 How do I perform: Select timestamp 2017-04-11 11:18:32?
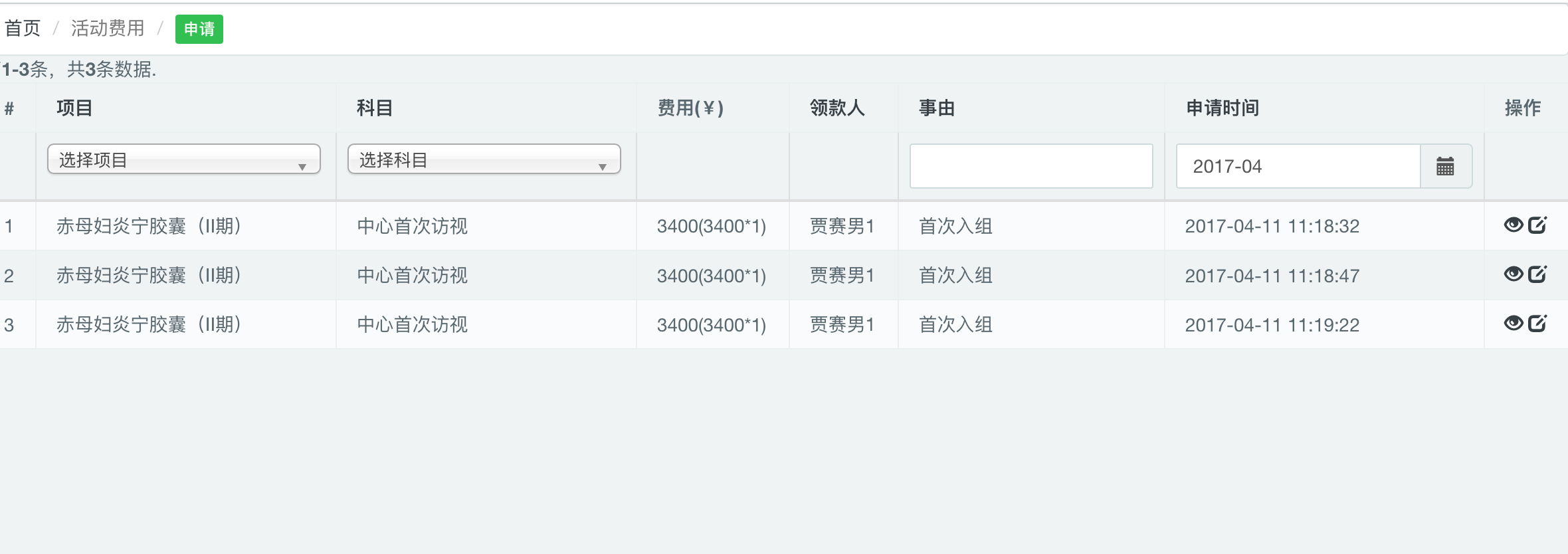click(x=1272, y=226)
